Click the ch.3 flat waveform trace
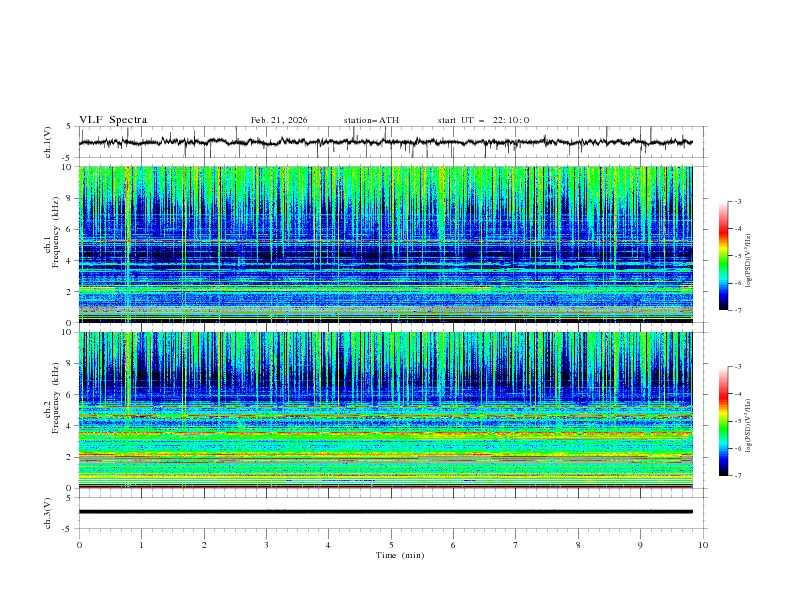The image size is (792, 612). (x=385, y=512)
